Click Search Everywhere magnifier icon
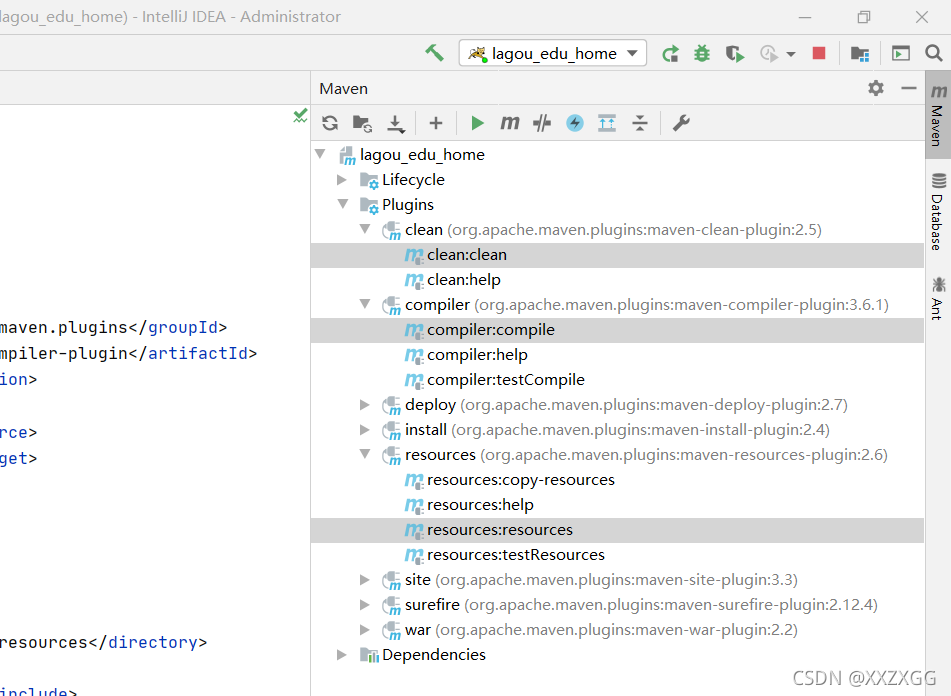The width and height of the screenshot is (951, 696). [933, 53]
